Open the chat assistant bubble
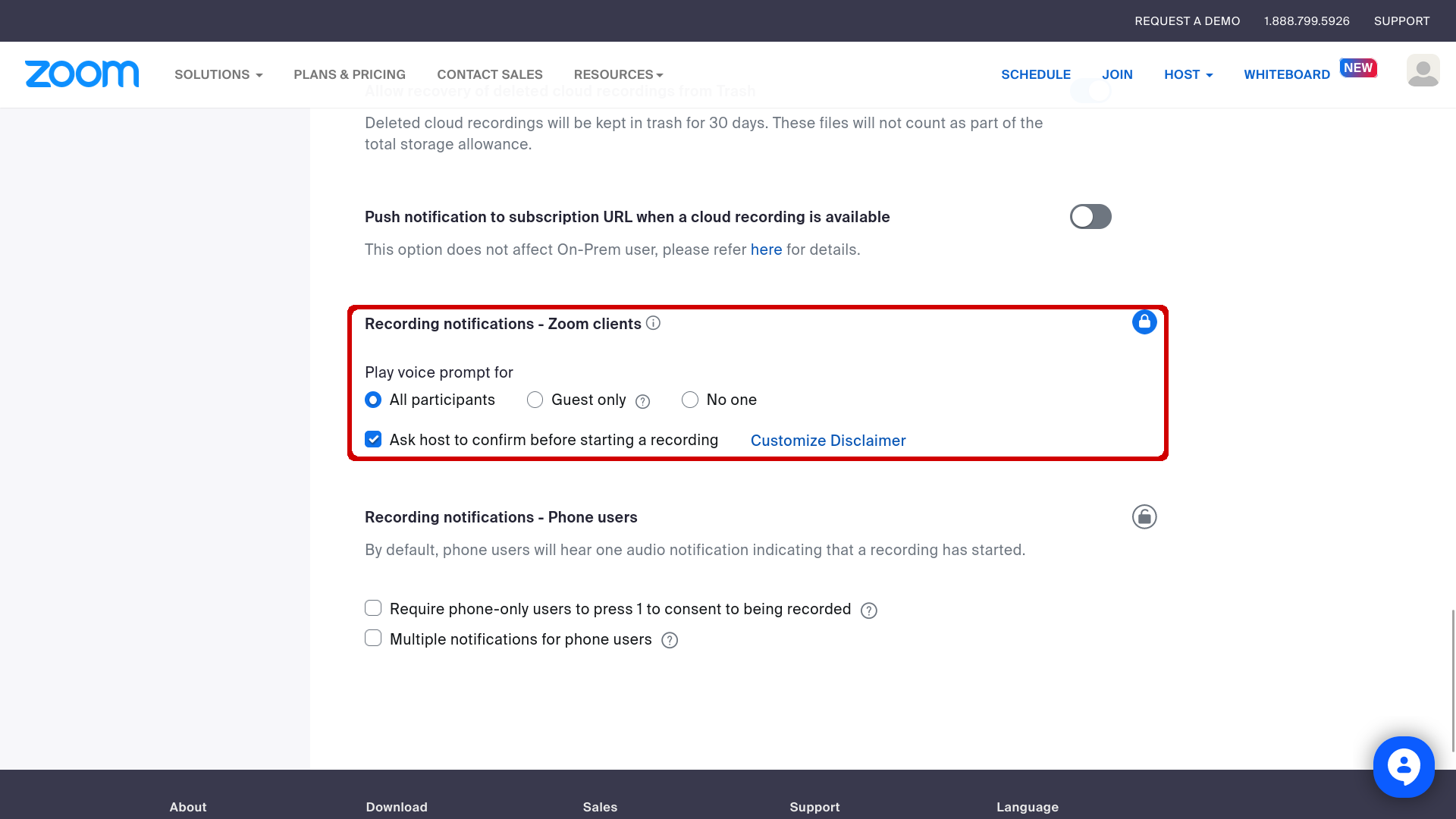This screenshot has width=1456, height=819. pyautogui.click(x=1404, y=767)
